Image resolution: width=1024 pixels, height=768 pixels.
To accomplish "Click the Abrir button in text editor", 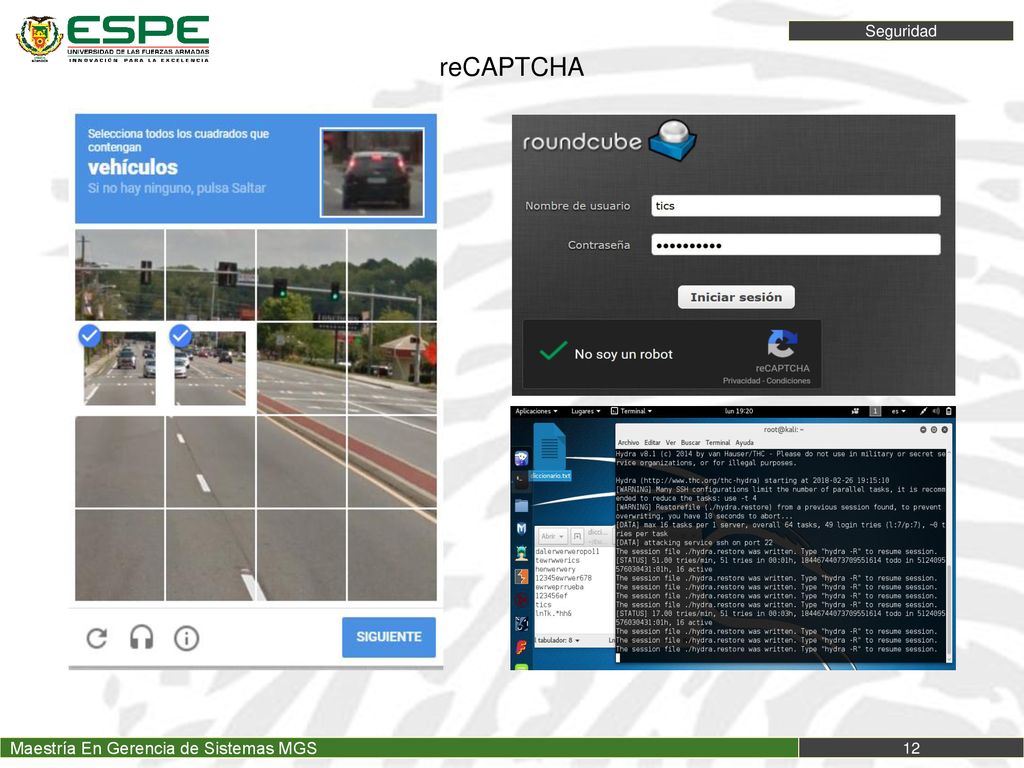I will [552, 536].
